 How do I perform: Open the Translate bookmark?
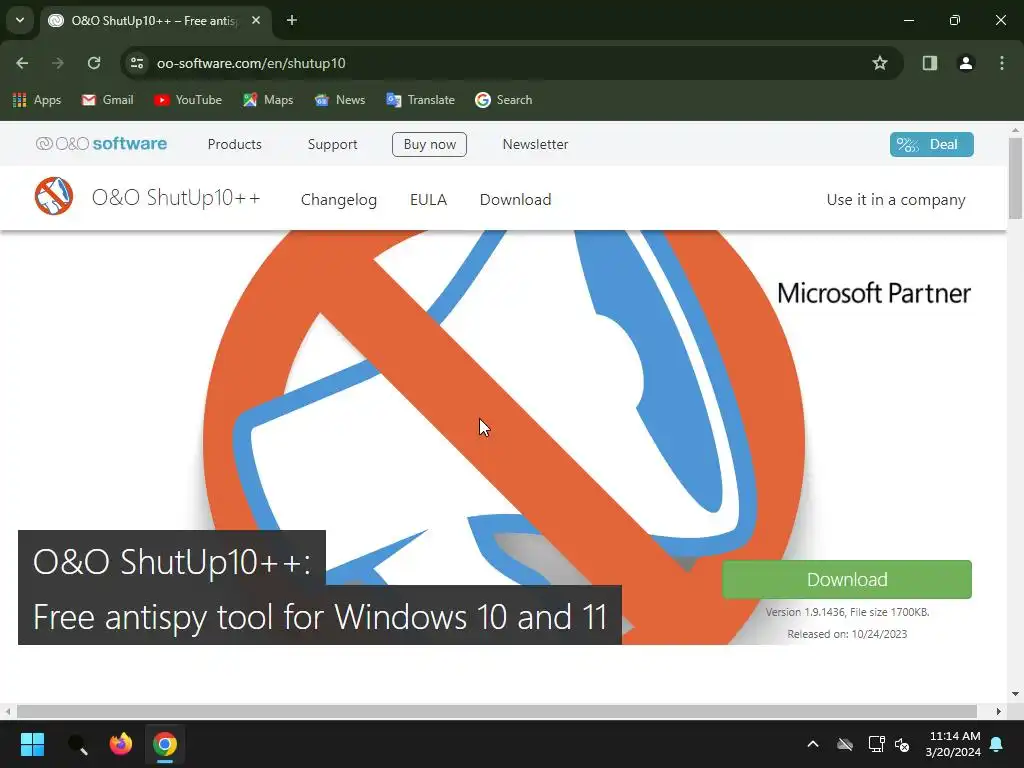click(x=421, y=100)
